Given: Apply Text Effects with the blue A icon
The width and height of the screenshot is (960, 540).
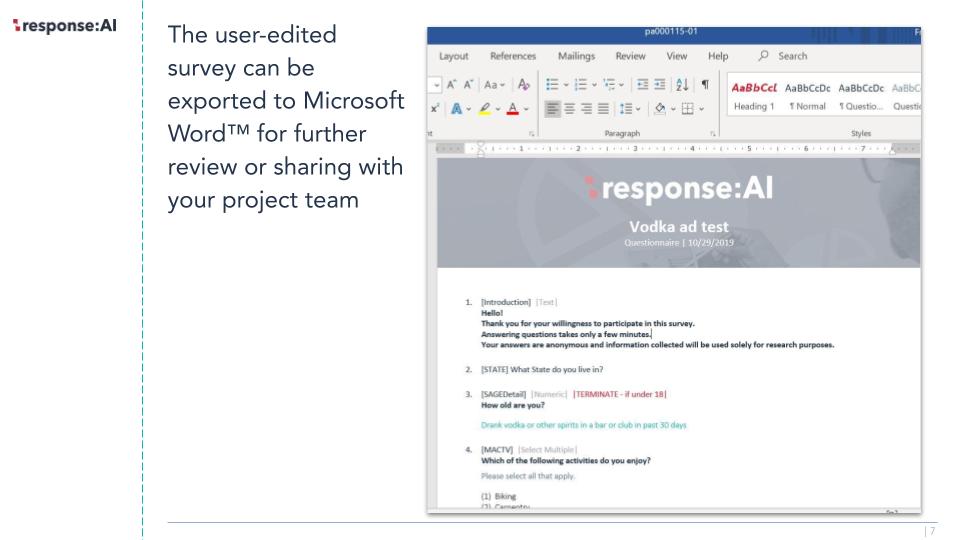Looking at the screenshot, I should point(456,109).
